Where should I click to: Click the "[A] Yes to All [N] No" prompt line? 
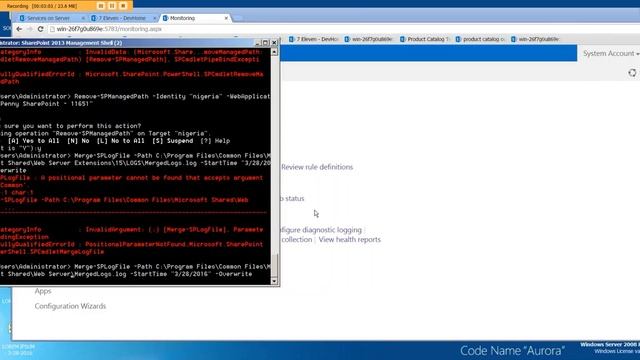tap(118, 141)
